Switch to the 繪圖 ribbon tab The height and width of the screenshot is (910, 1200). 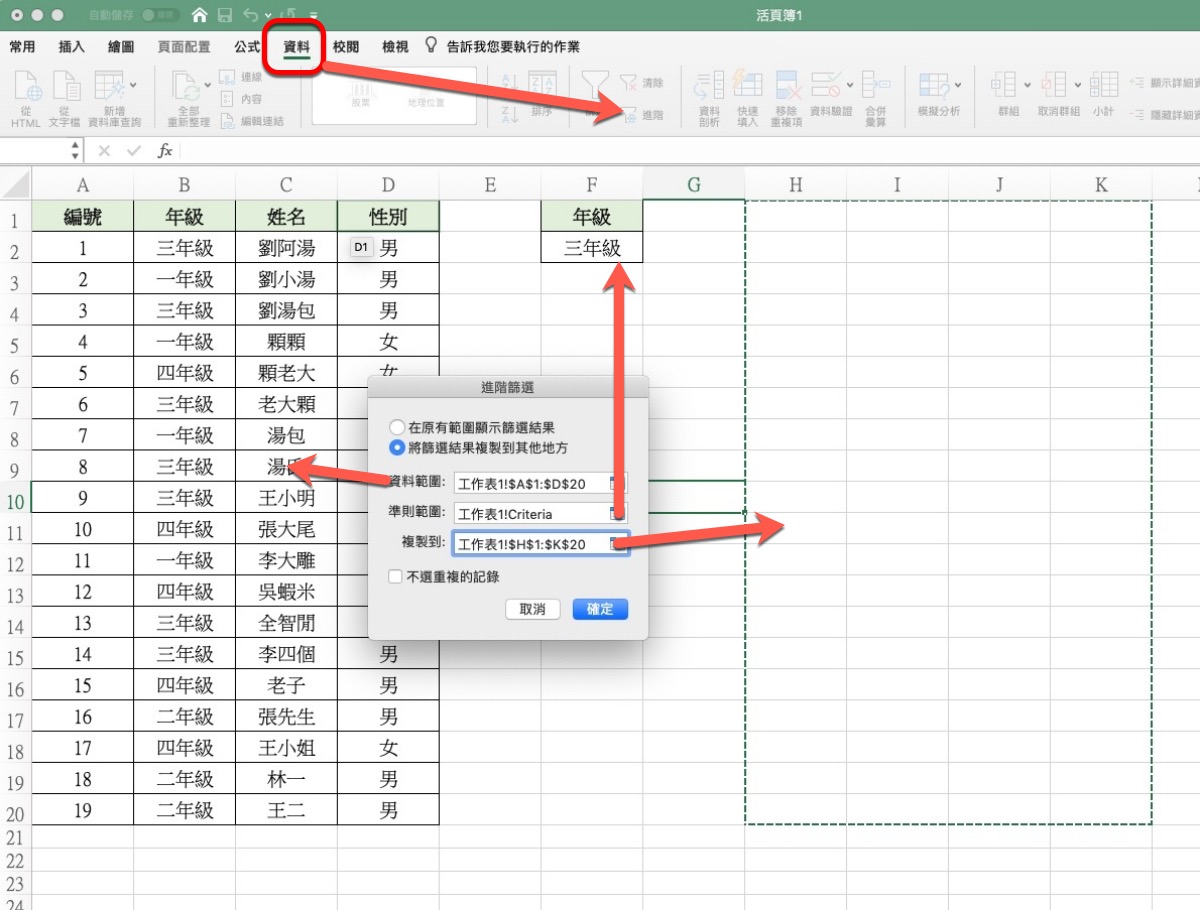(121, 47)
